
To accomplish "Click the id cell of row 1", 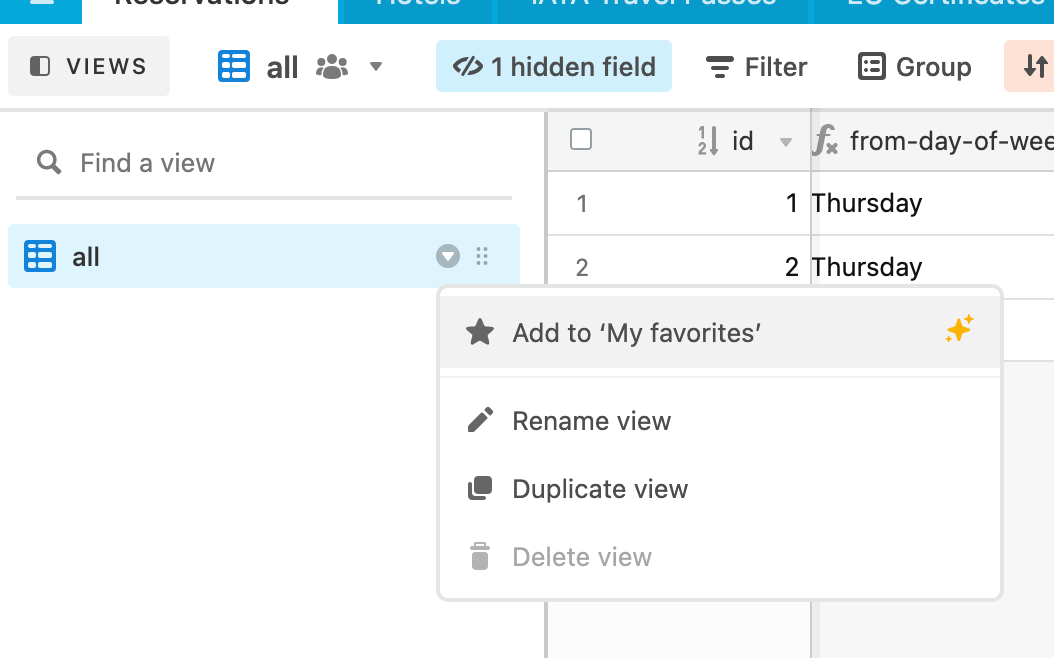I will [680, 203].
